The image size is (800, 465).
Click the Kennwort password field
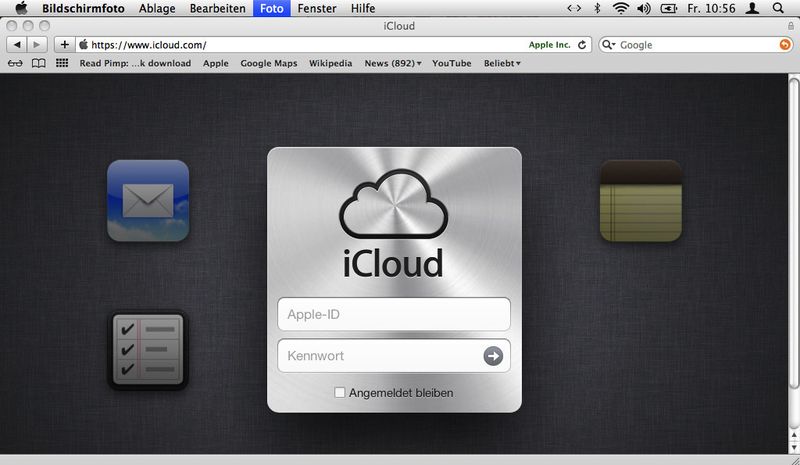(x=394, y=356)
